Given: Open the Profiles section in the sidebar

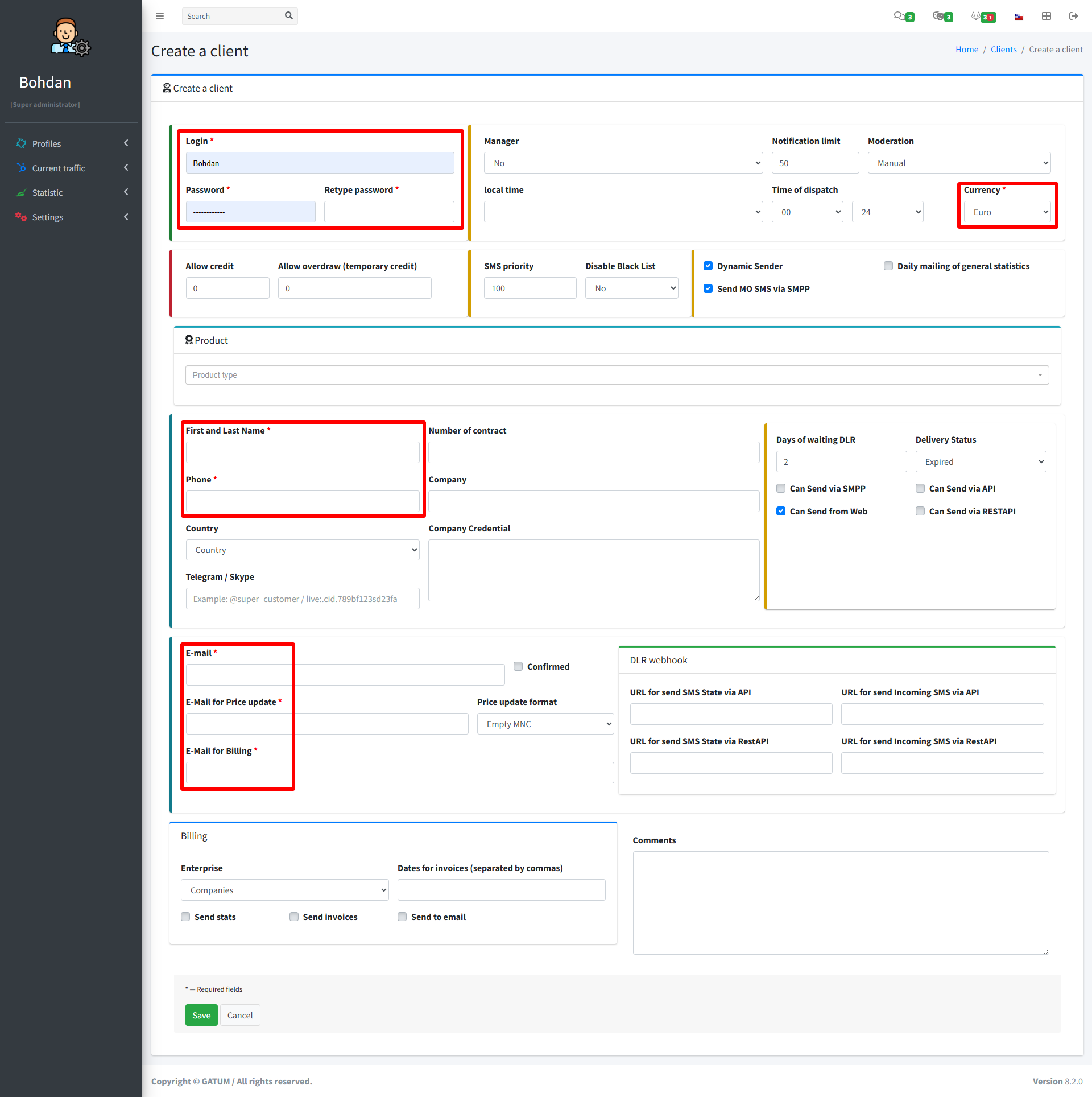Looking at the screenshot, I should click(47, 143).
